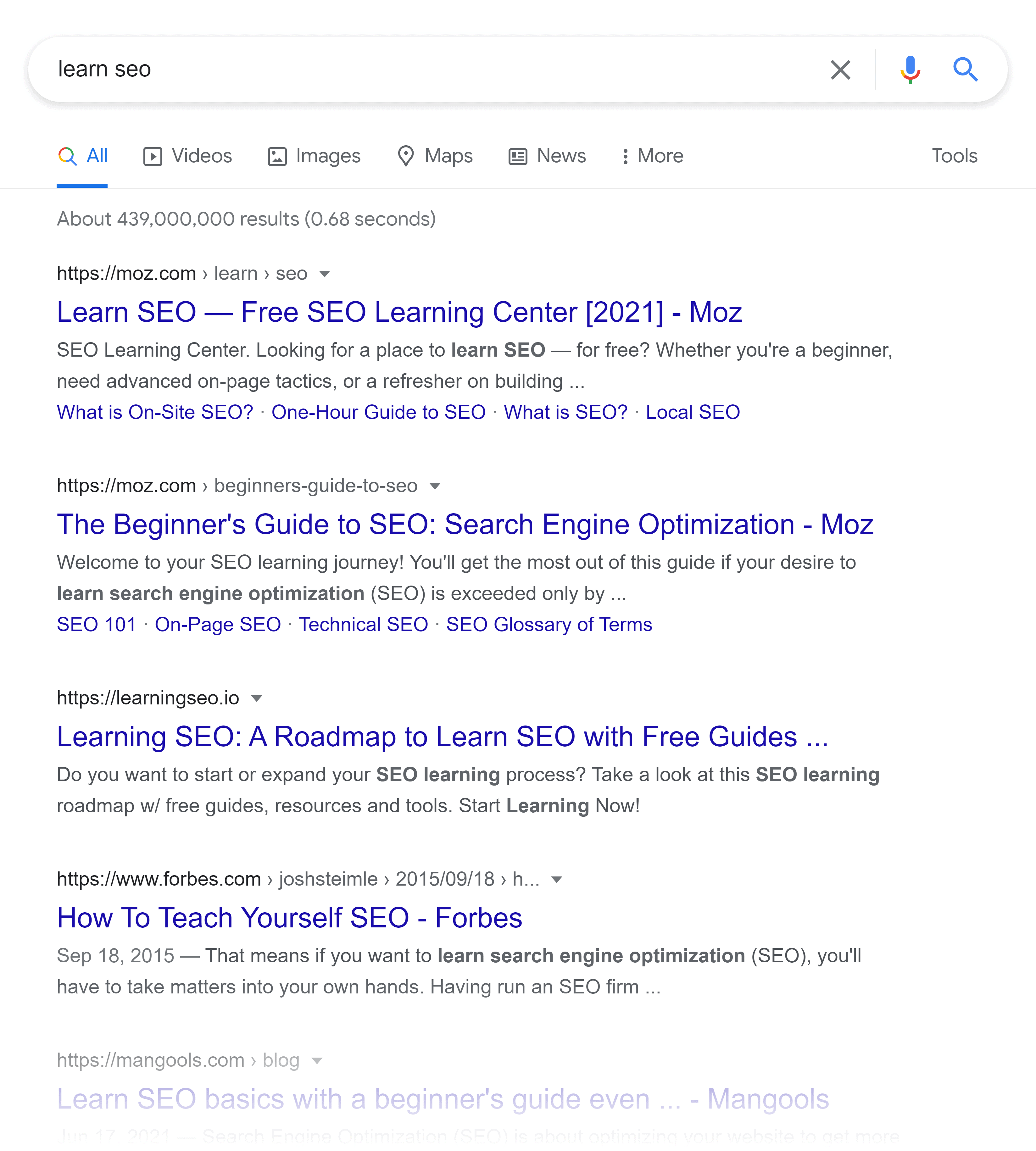
Task: Click the News tab newspaper icon
Action: coord(518,156)
